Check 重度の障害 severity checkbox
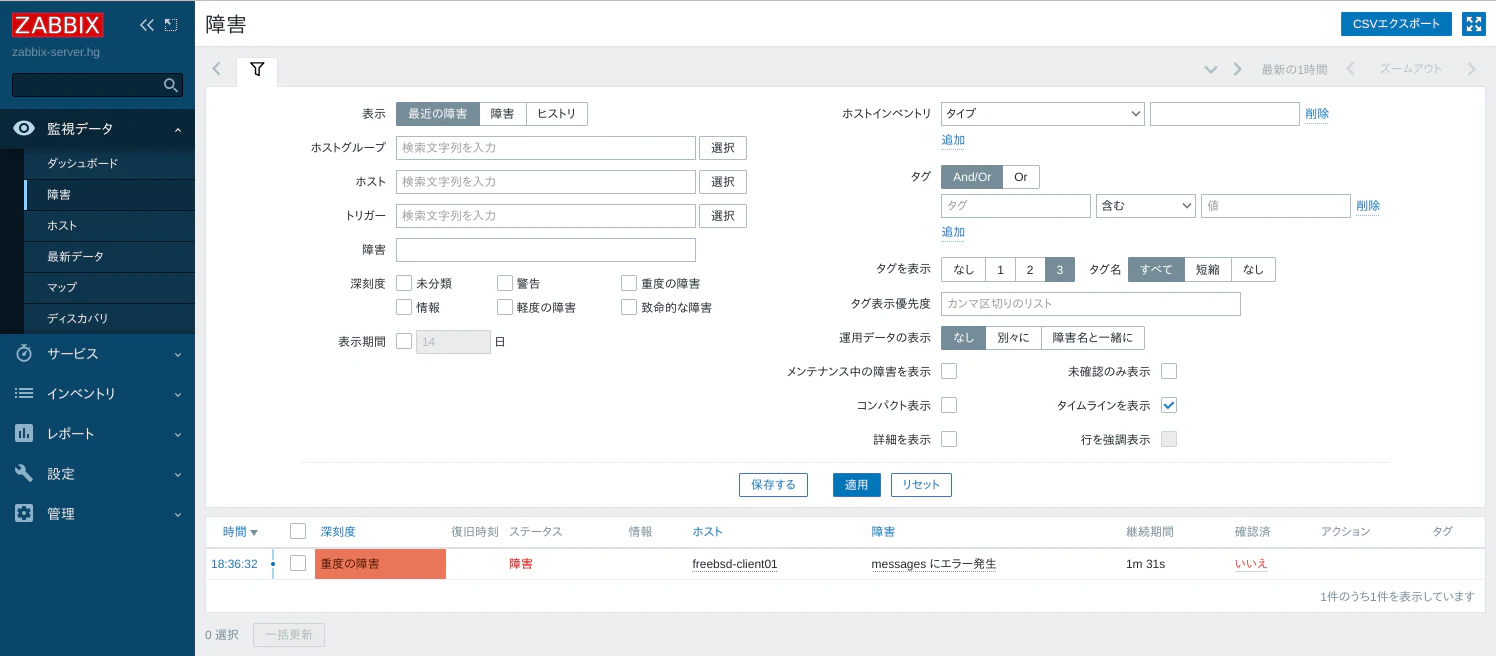 629,283
